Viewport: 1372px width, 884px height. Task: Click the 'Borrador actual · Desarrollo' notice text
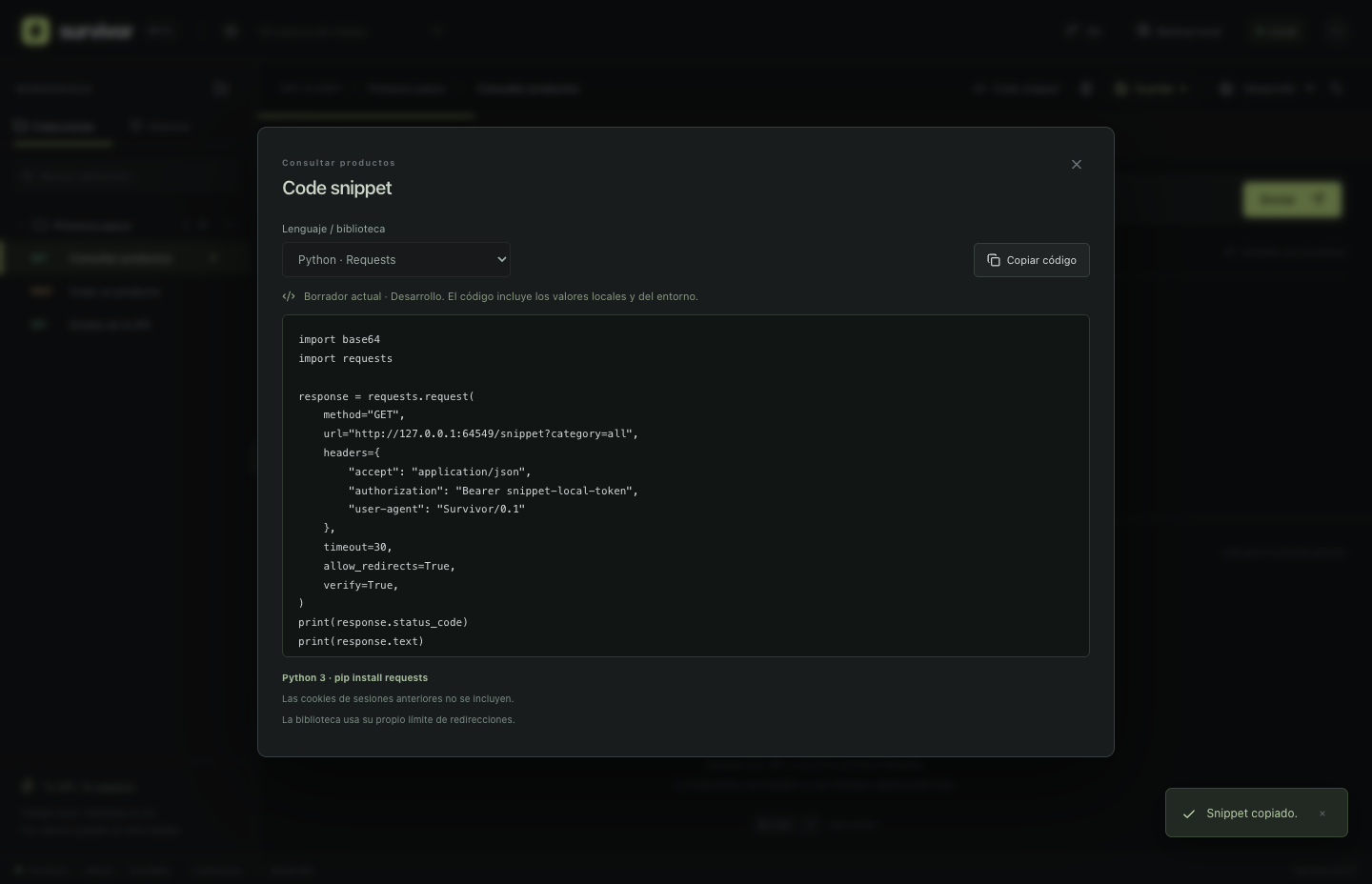500,296
